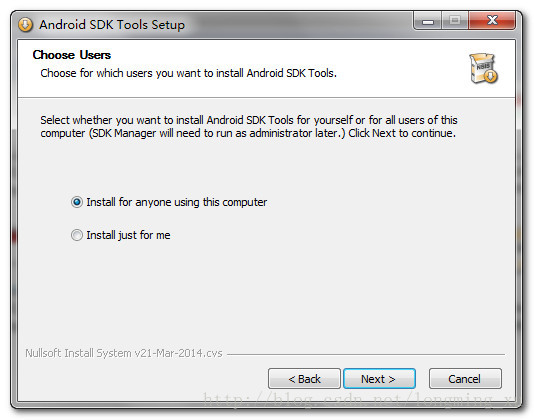The image size is (534, 420).
Task: Close the setup window with the red X
Action: pyautogui.click(x=492, y=21)
